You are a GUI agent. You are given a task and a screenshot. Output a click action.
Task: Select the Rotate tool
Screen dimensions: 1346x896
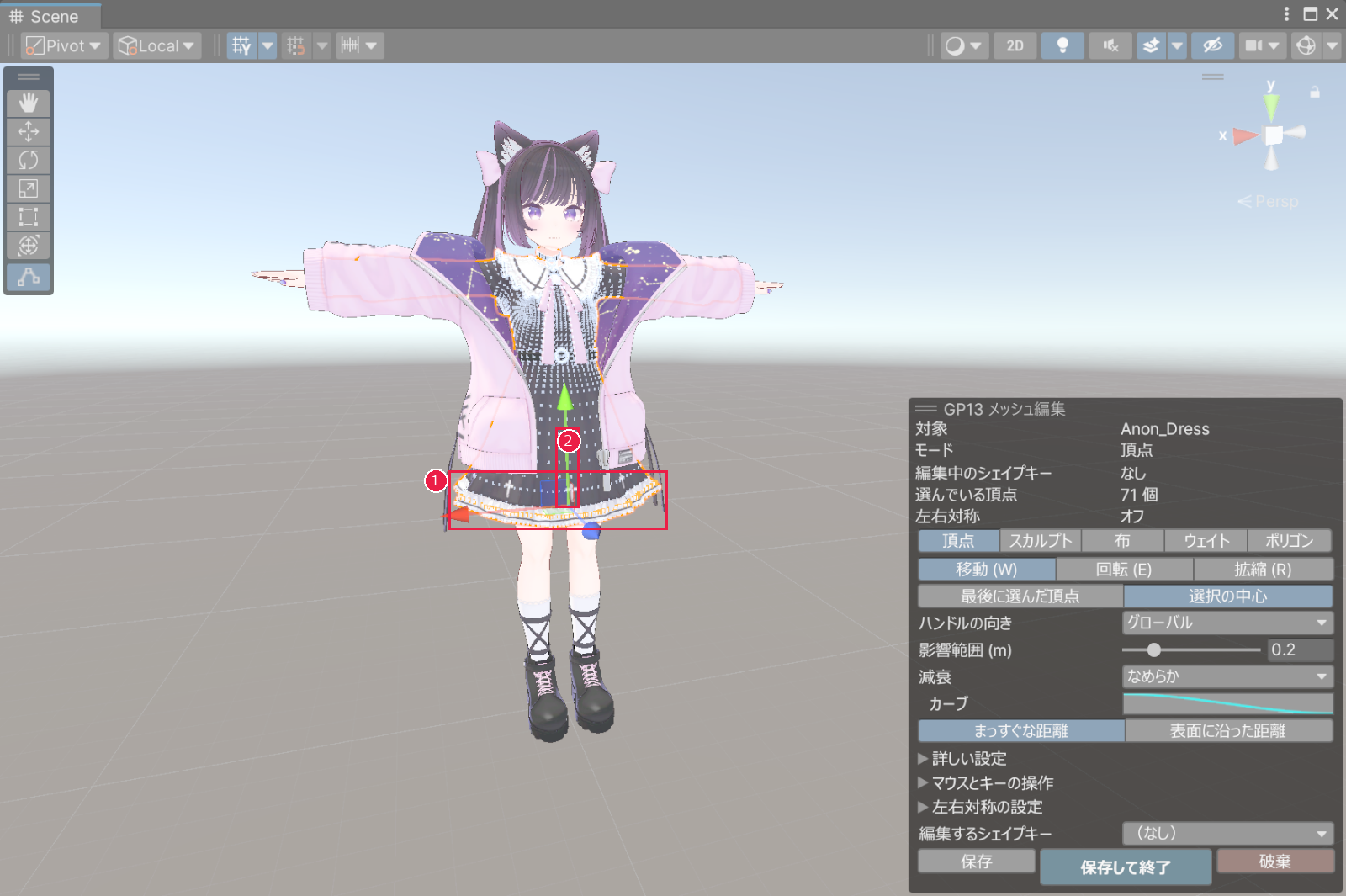click(29, 160)
